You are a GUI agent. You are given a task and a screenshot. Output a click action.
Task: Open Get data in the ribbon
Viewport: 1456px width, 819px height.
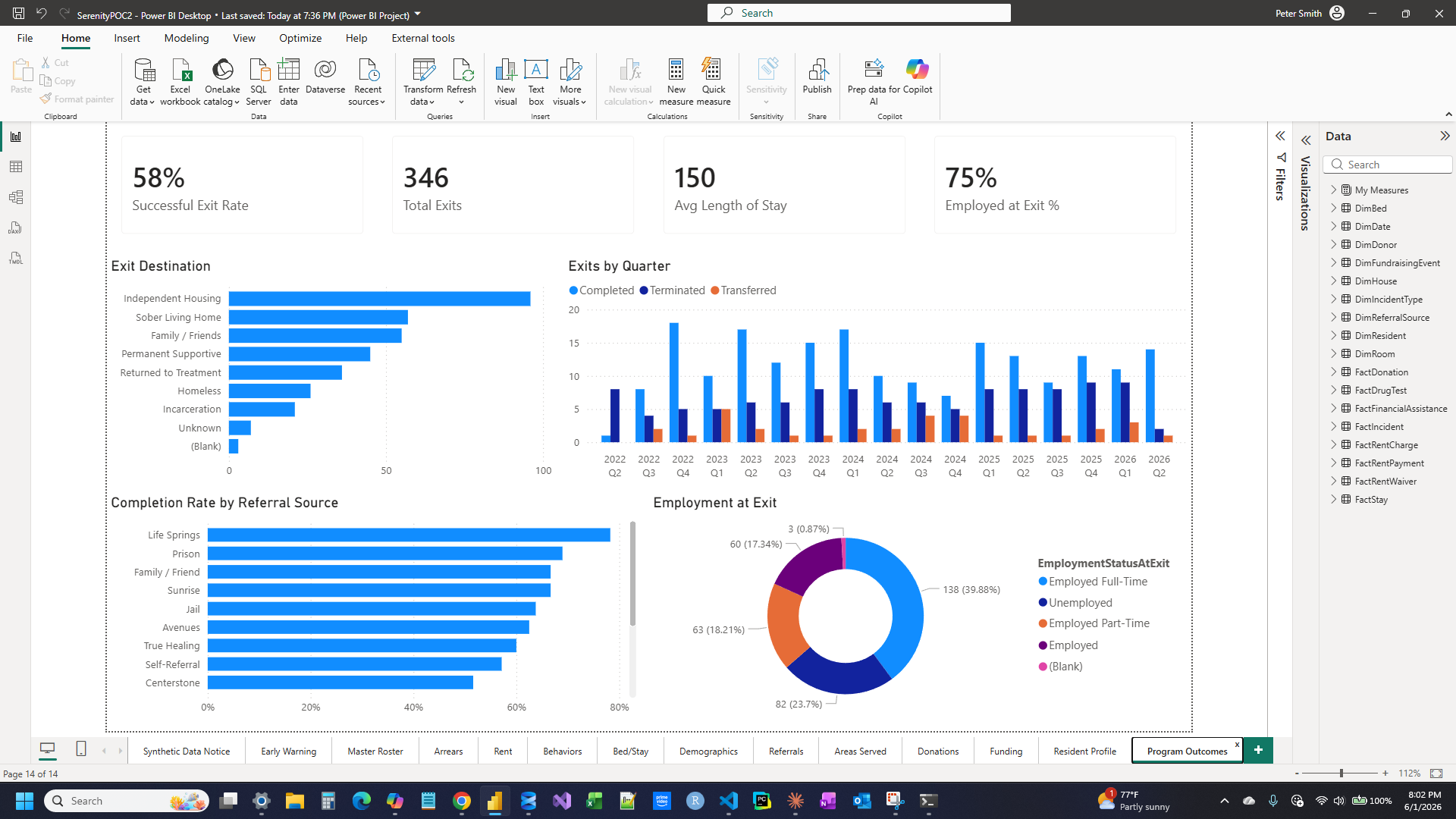click(143, 82)
